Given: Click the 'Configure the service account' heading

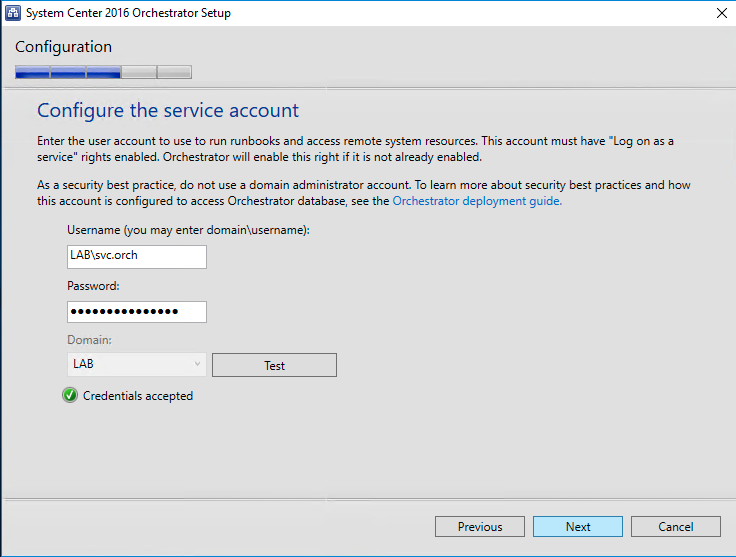Looking at the screenshot, I should point(168,110).
